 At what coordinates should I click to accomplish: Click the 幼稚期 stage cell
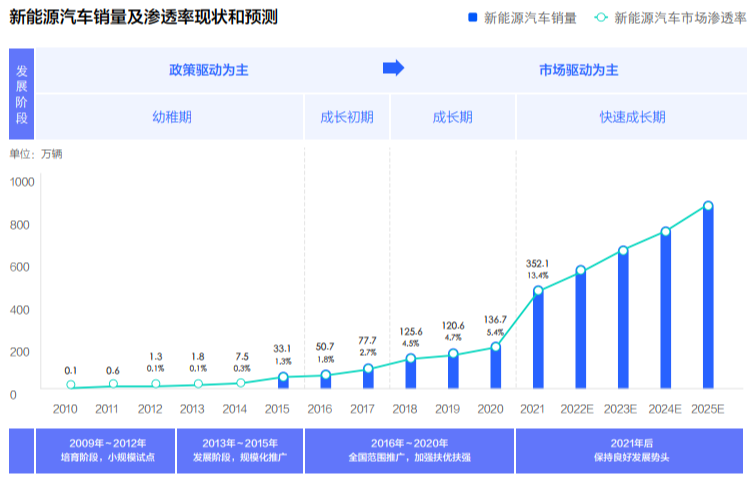169,117
